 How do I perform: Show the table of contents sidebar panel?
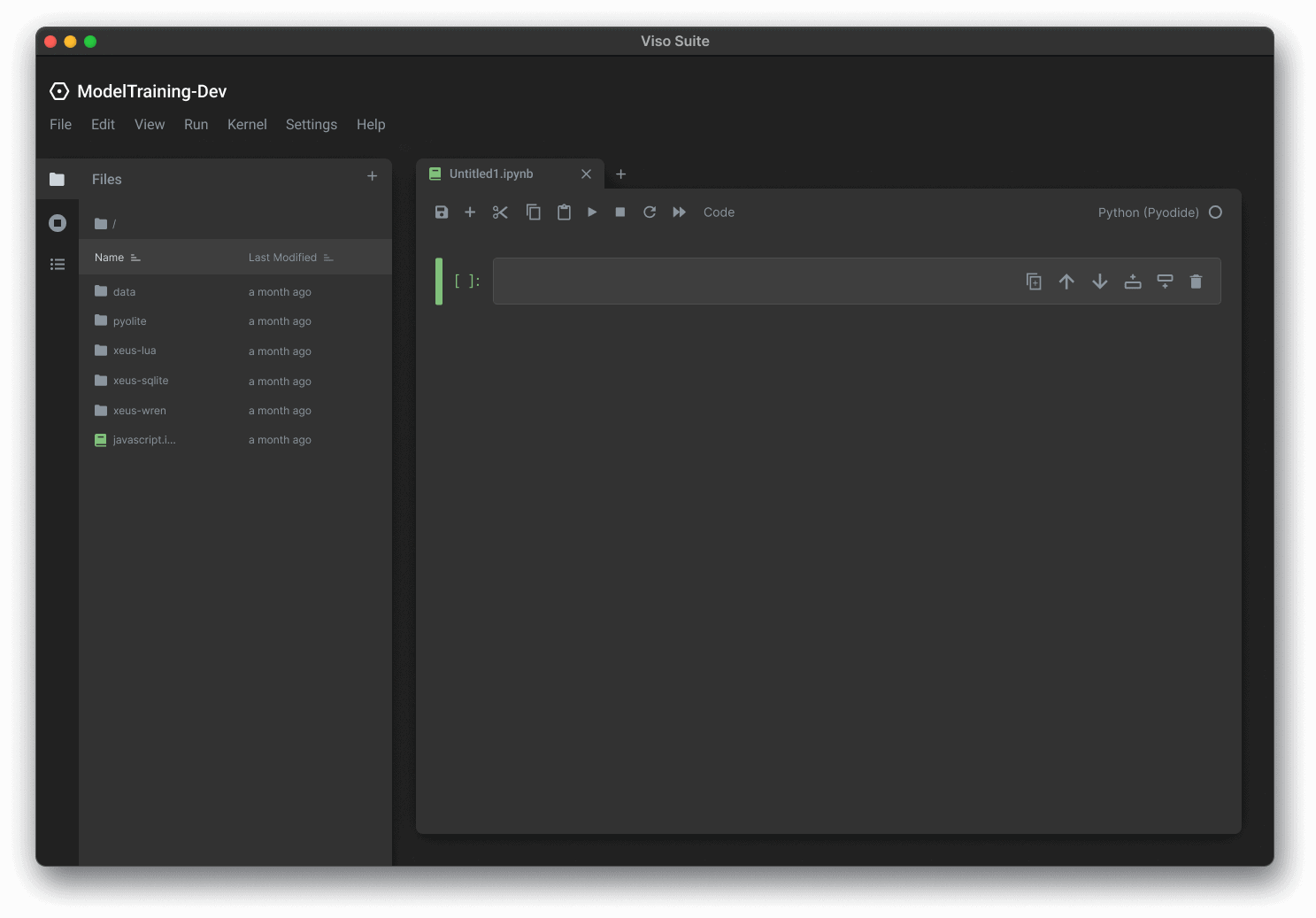tap(58, 264)
